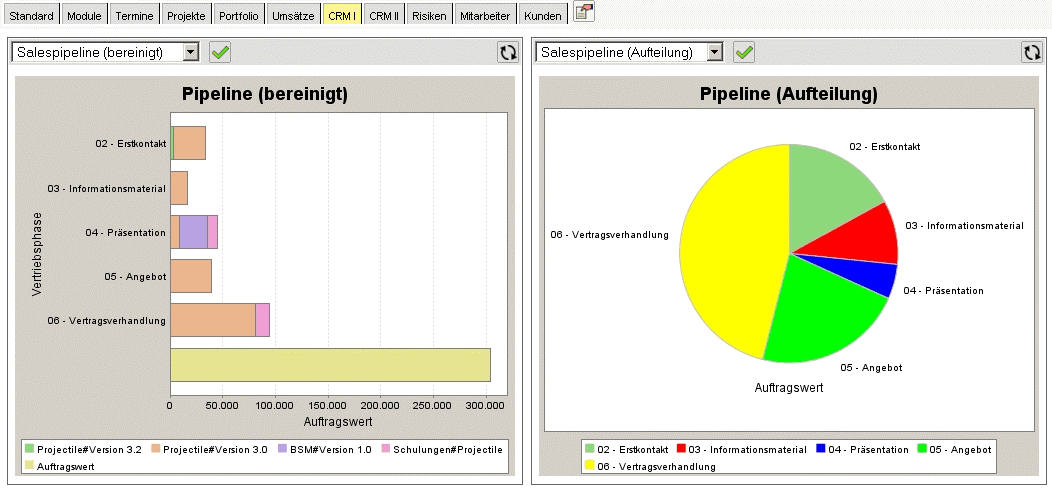This screenshot has width=1052, height=490.
Task: Refresh the Pipeline (Aufteilung) chart
Action: point(1031,52)
